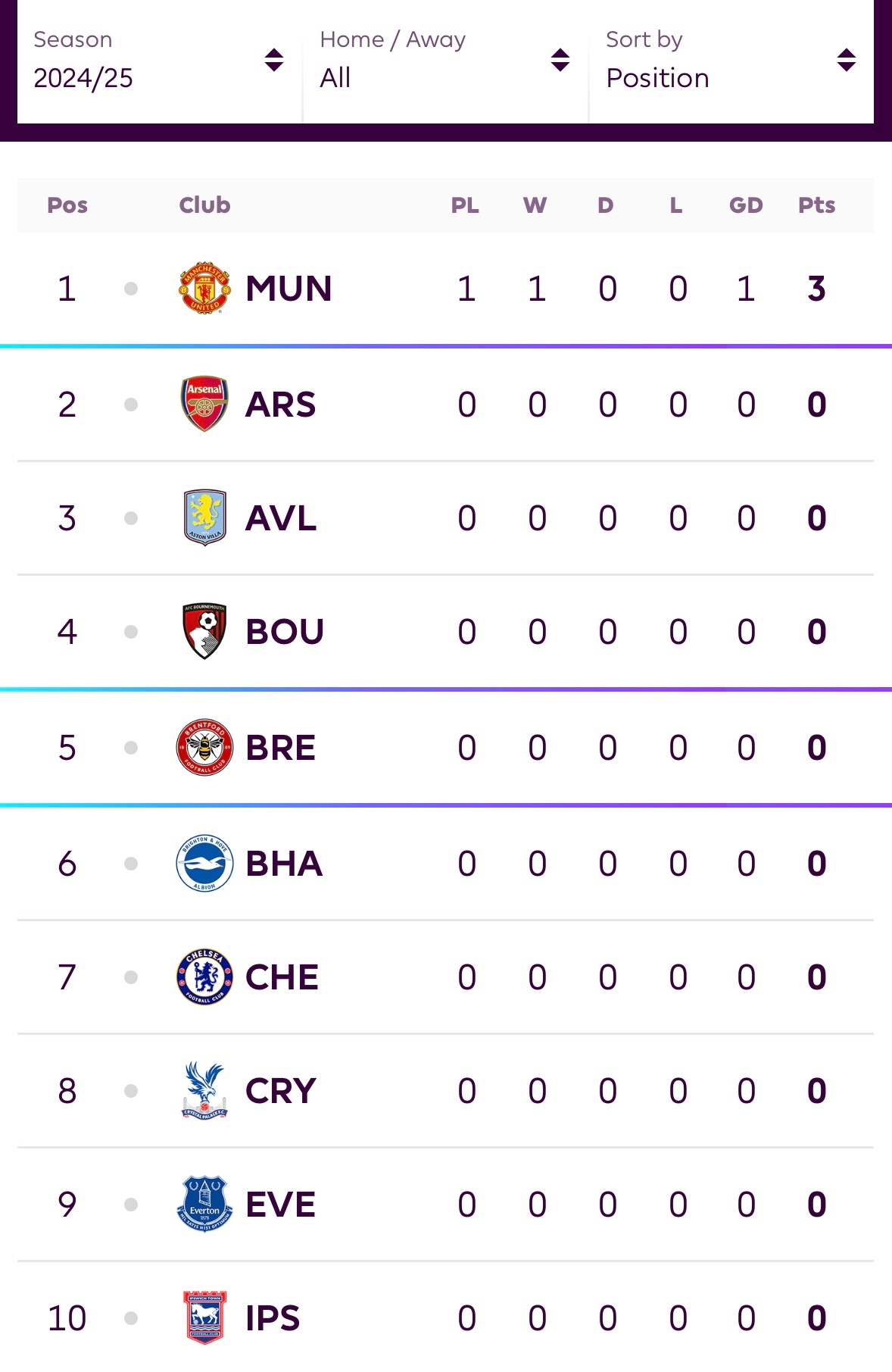Viewport: 892px width, 1372px height.
Task: Open the Season 2024/25 dropdown
Action: (159, 60)
